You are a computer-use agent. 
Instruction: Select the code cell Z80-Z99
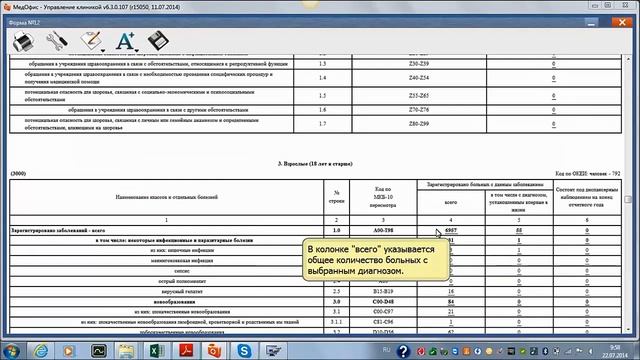419,124
